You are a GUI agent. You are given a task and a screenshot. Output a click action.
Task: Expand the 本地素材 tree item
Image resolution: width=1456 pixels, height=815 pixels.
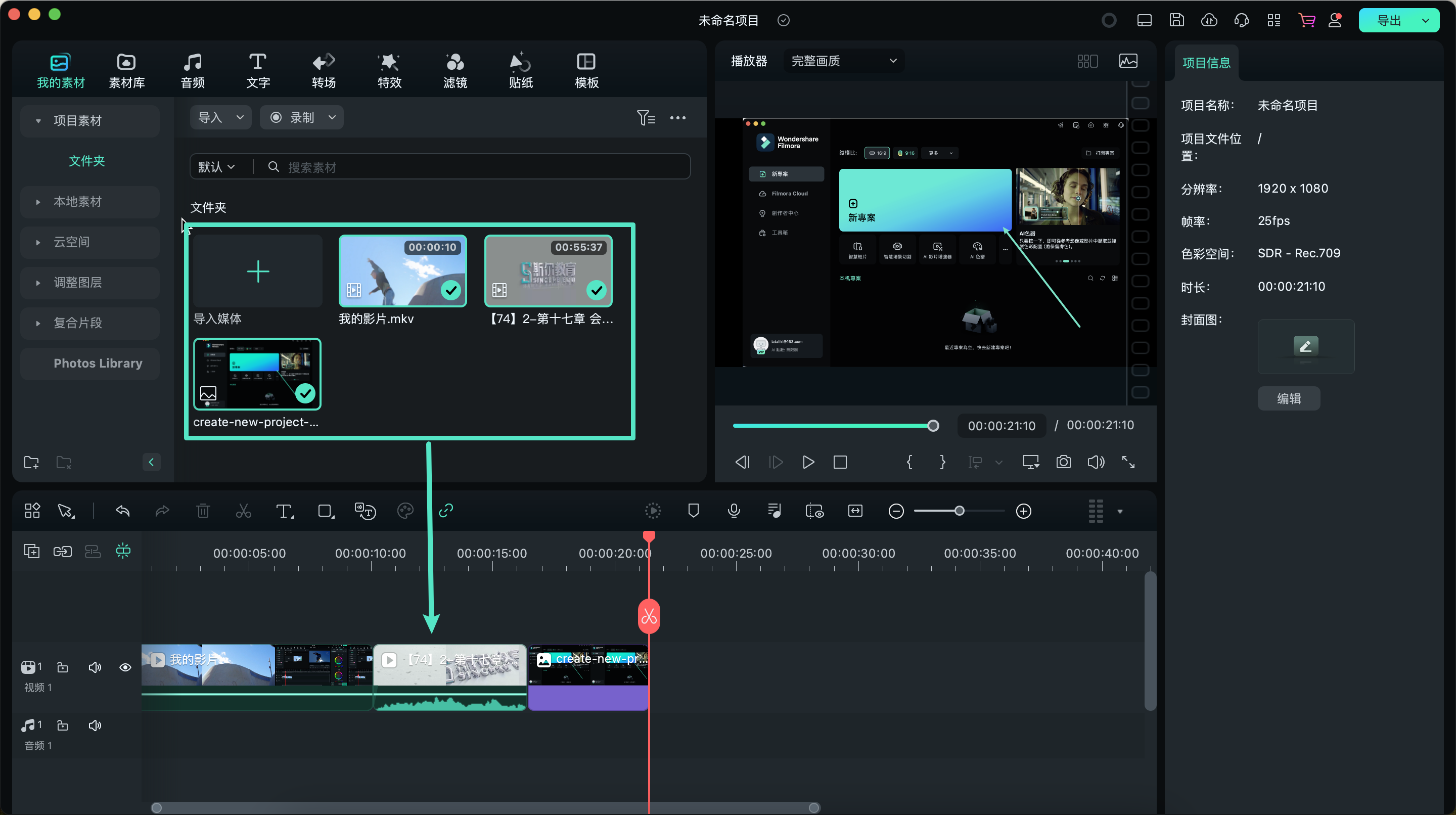[x=38, y=202]
